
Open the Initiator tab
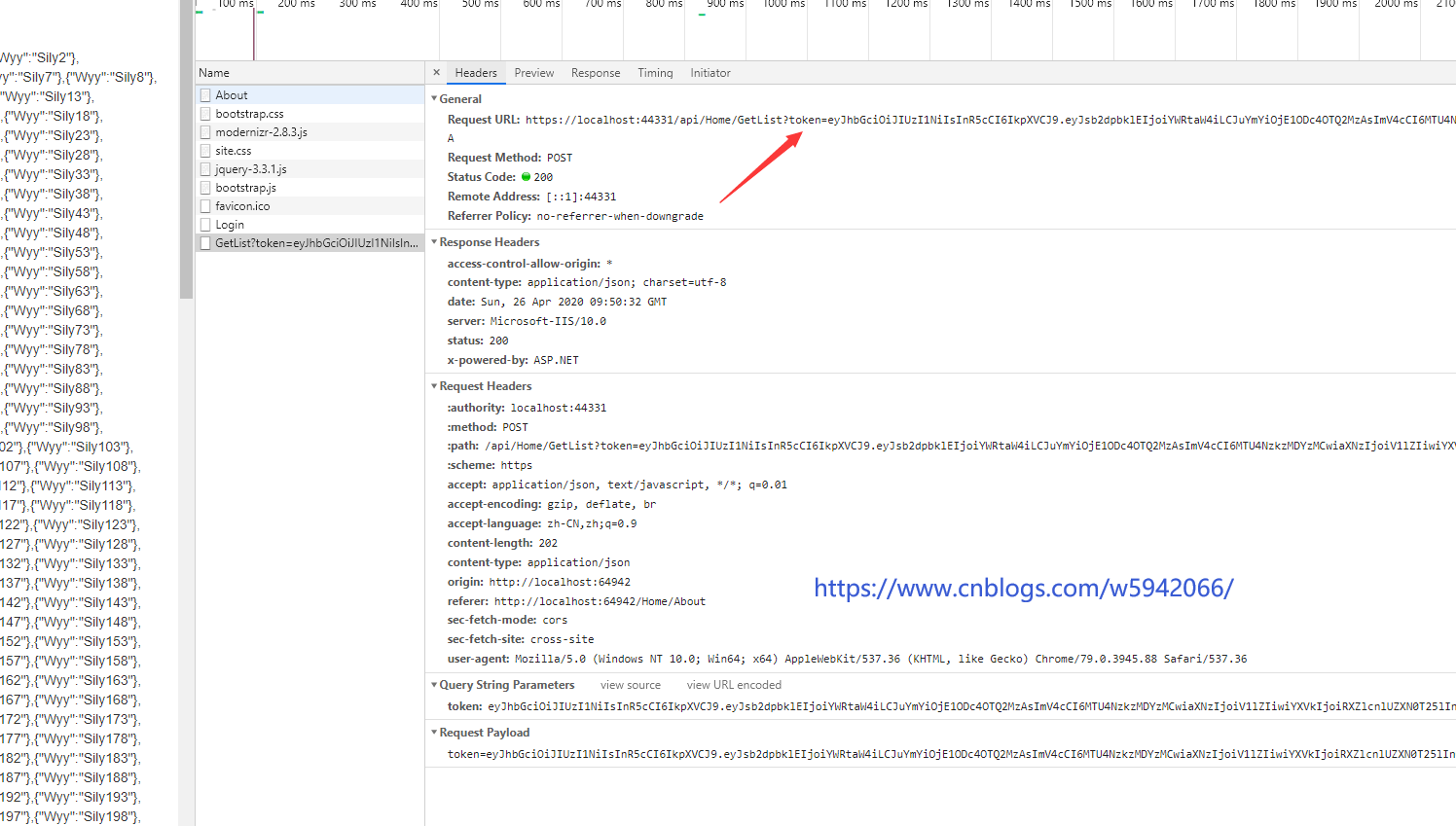[x=710, y=73]
